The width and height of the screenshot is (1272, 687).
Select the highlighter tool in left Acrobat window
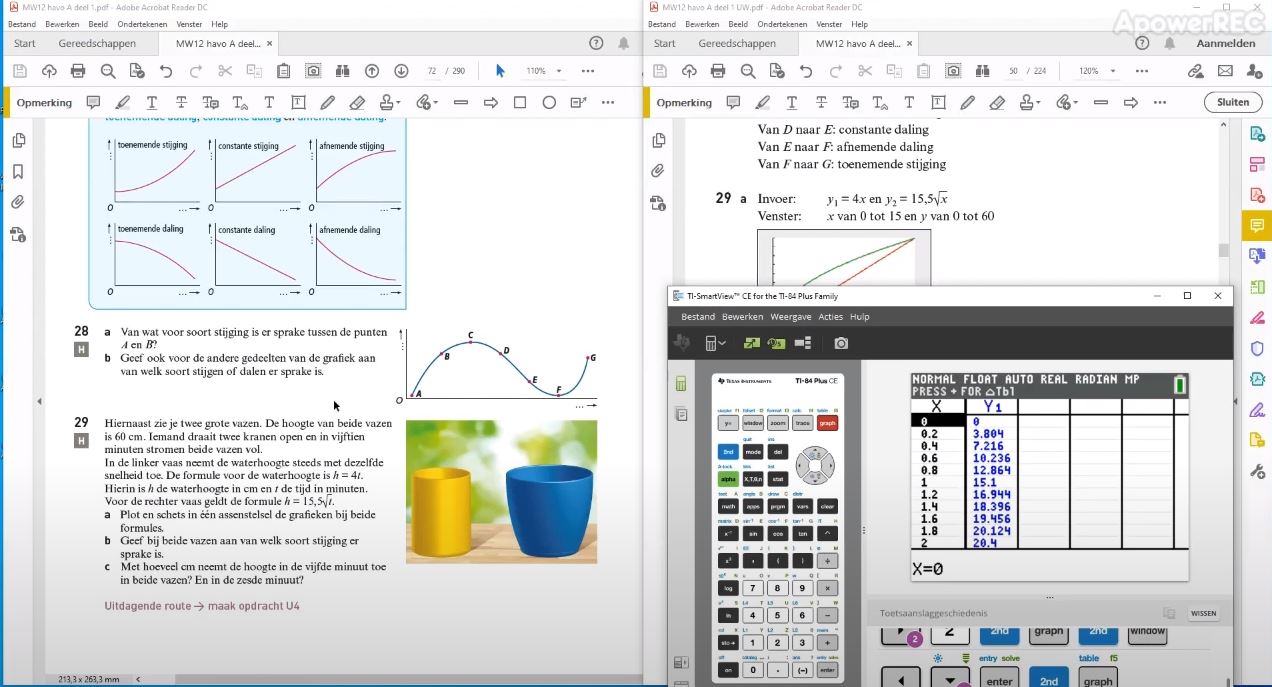(123, 102)
